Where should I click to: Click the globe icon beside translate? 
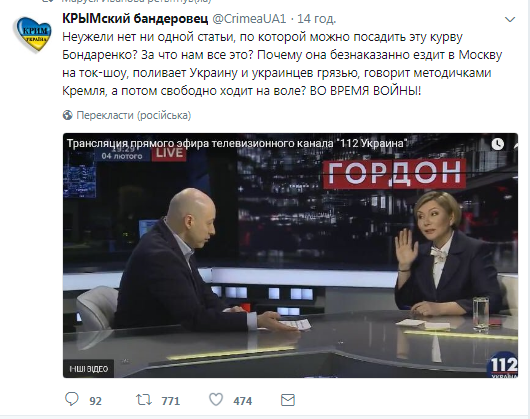pyautogui.click(x=68, y=115)
